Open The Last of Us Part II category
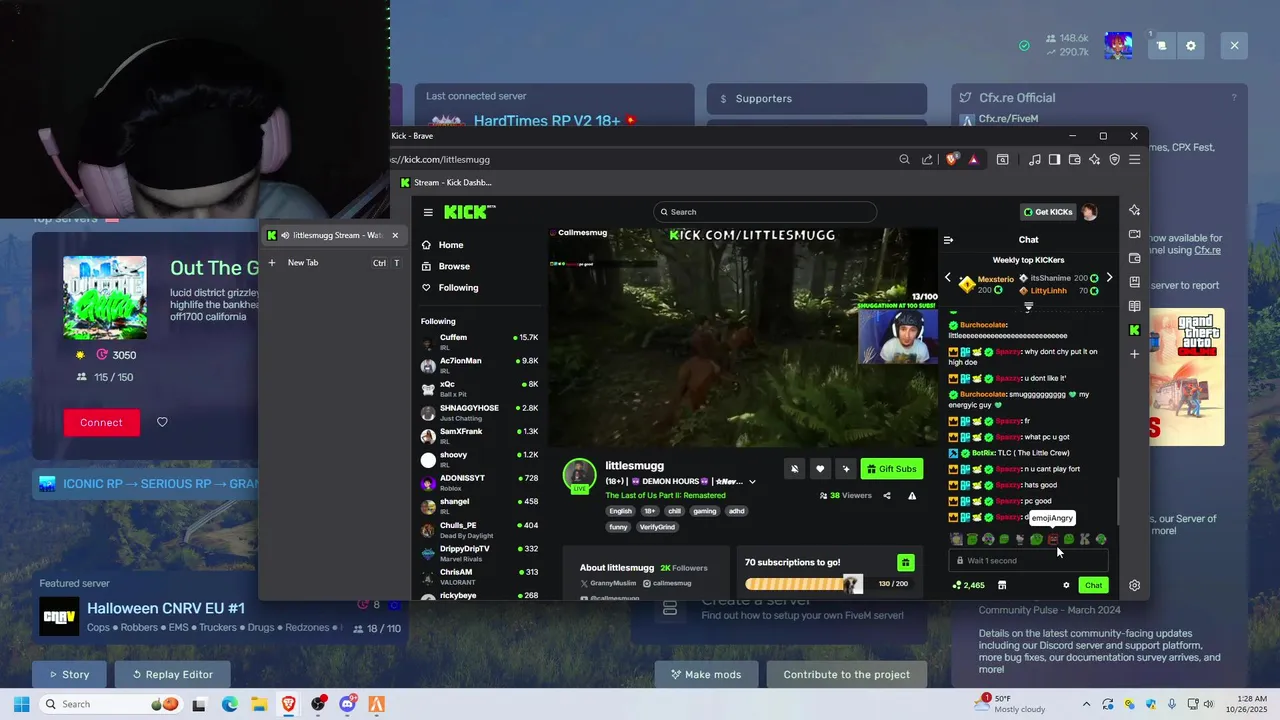Viewport: 1280px width, 720px height. (x=665, y=495)
